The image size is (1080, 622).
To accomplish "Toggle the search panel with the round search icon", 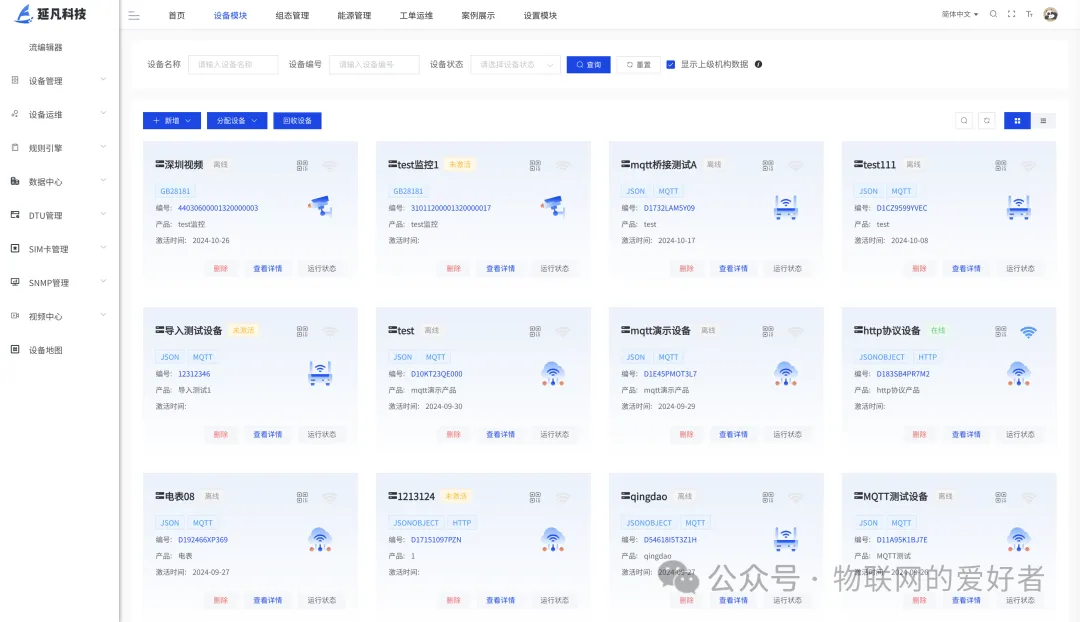I will coord(964,121).
